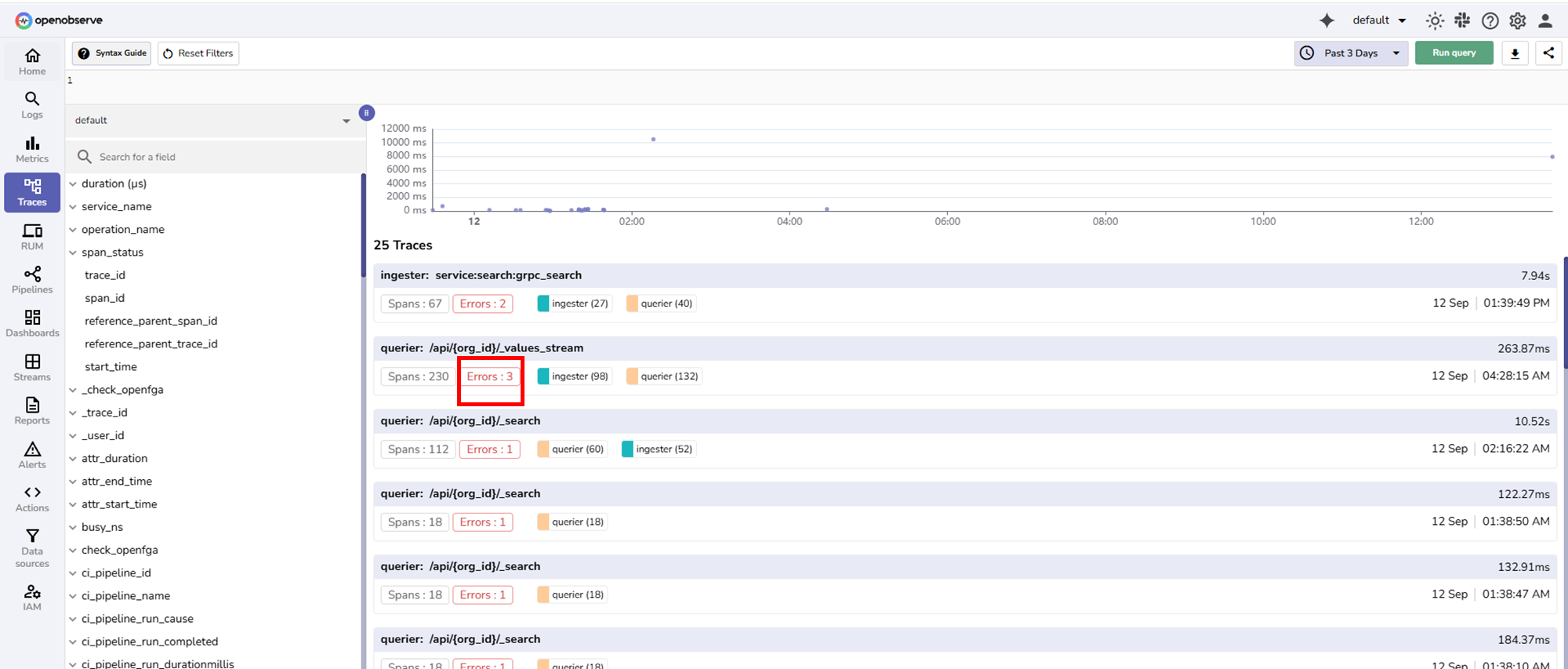The image size is (1568, 669).
Task: Open the default stream selector dropdown
Action: 212,121
